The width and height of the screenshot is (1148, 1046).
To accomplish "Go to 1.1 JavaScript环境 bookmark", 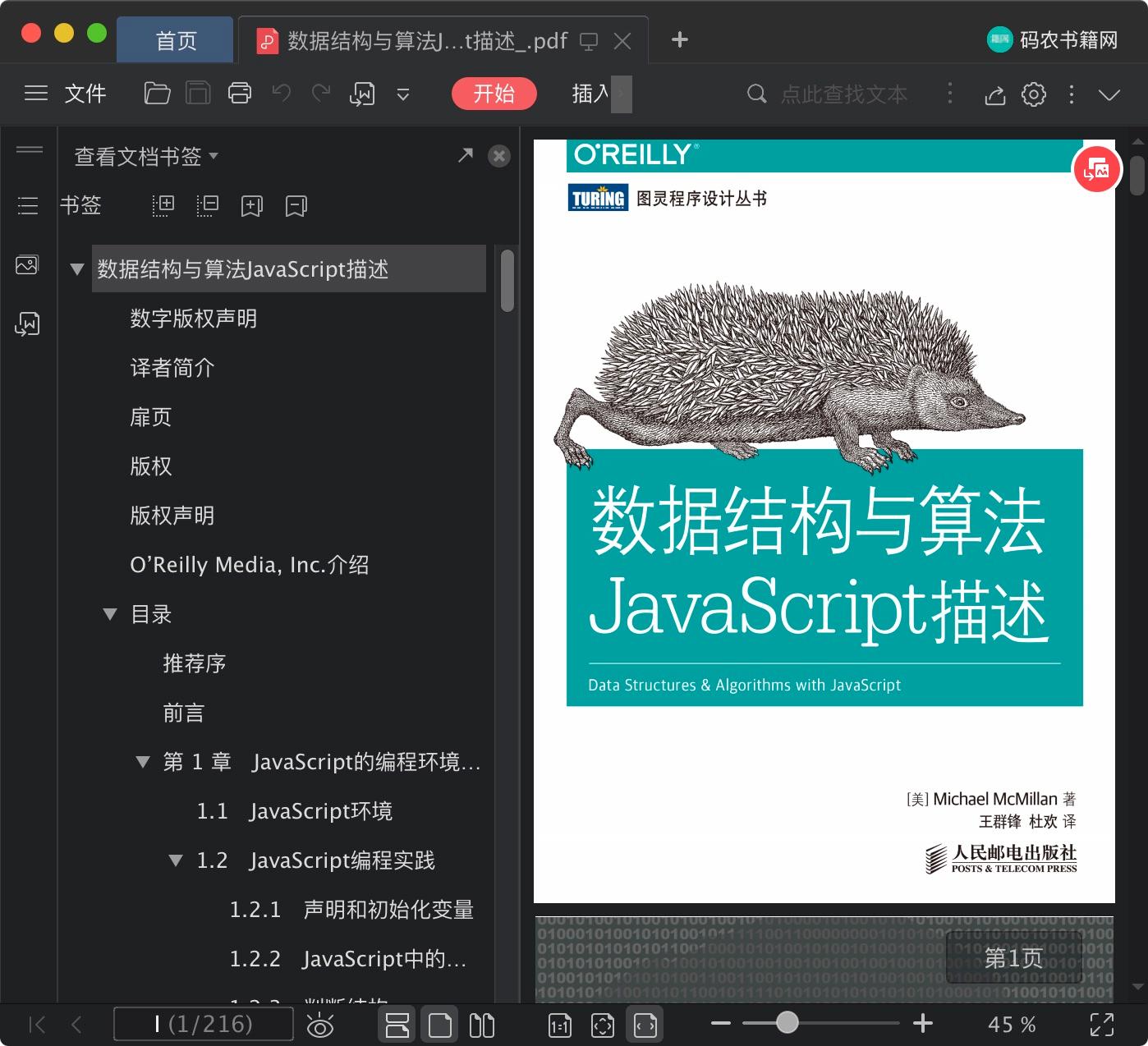I will click(295, 811).
